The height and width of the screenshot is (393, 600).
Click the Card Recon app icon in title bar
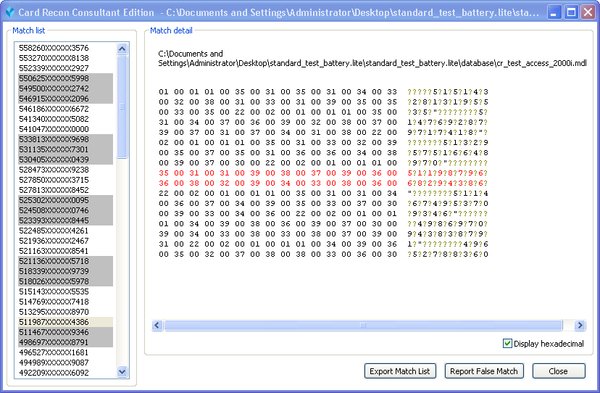(10, 13)
